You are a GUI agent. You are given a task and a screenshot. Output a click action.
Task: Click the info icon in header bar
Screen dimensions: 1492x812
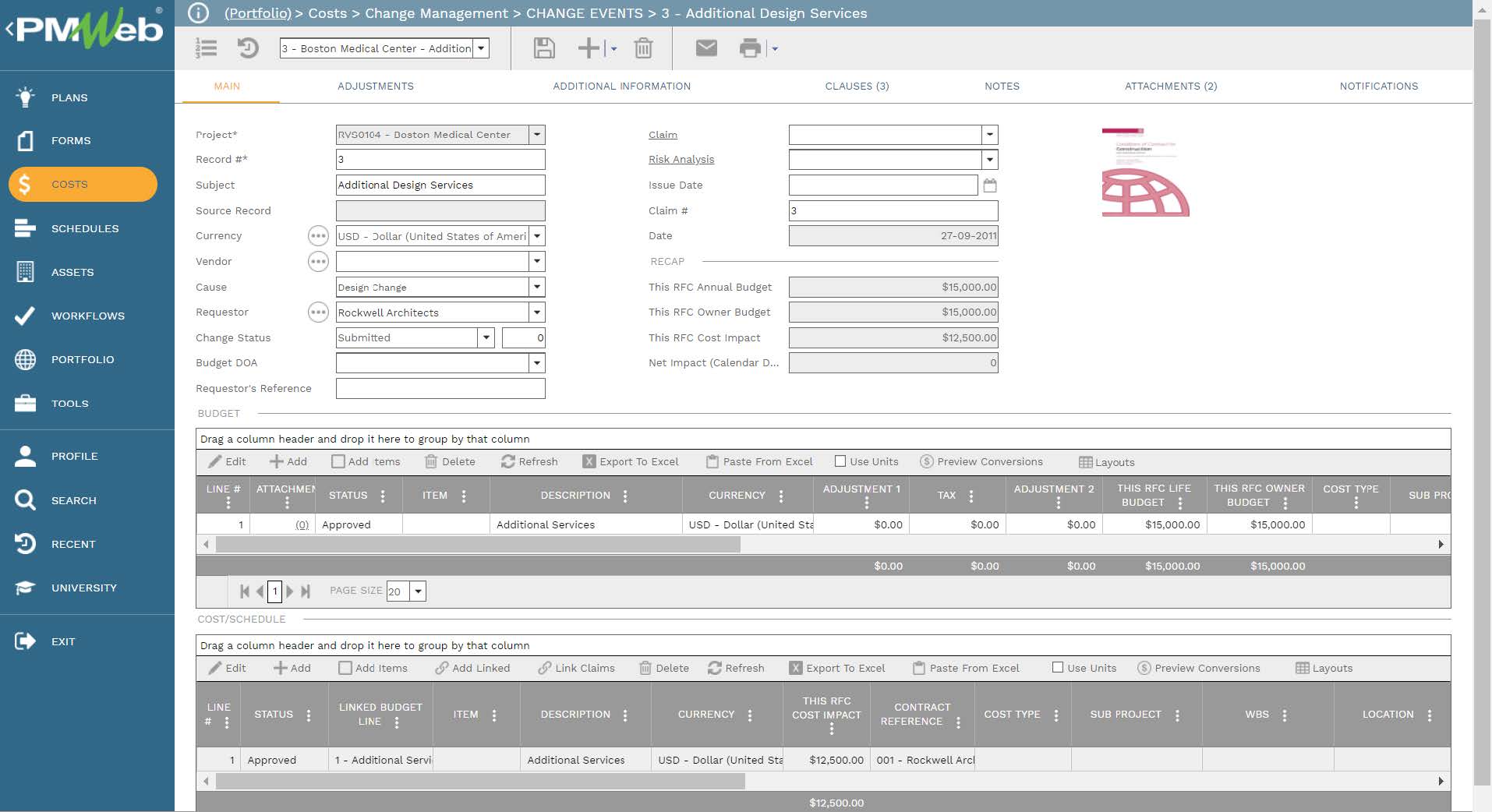click(199, 13)
